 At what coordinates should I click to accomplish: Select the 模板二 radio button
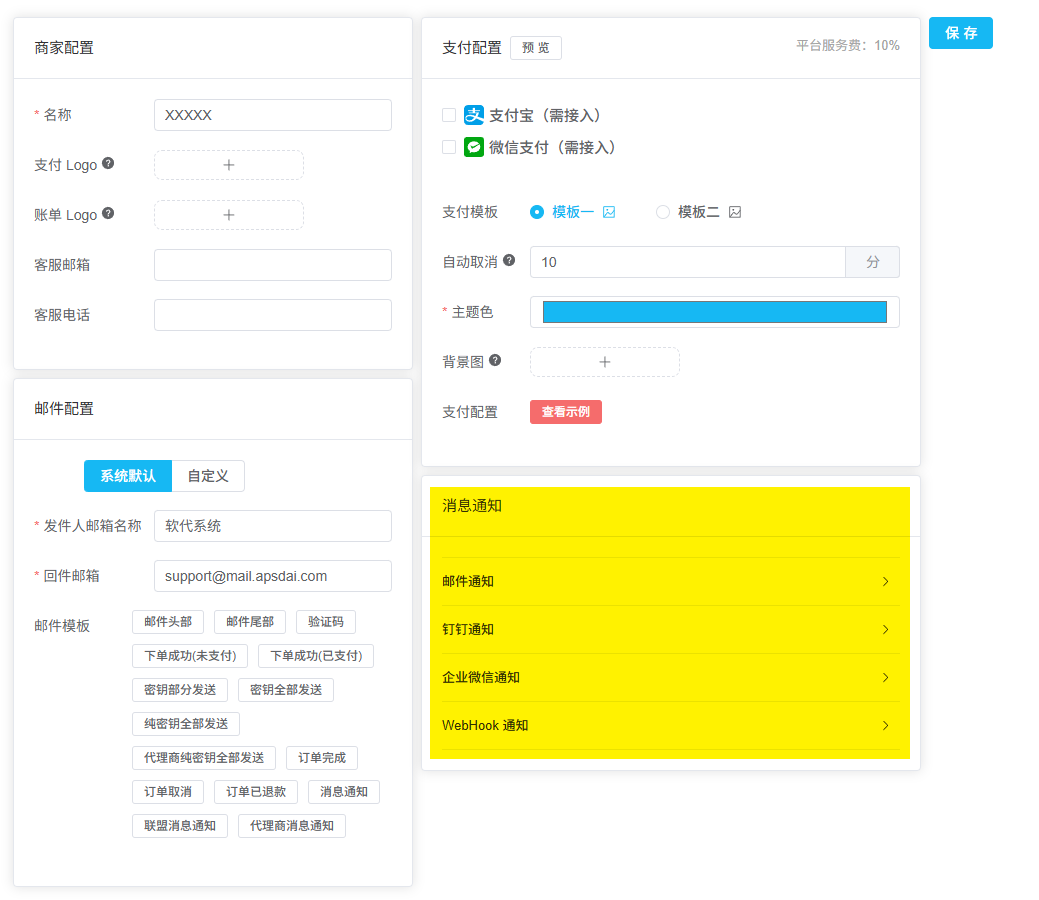(x=661, y=211)
